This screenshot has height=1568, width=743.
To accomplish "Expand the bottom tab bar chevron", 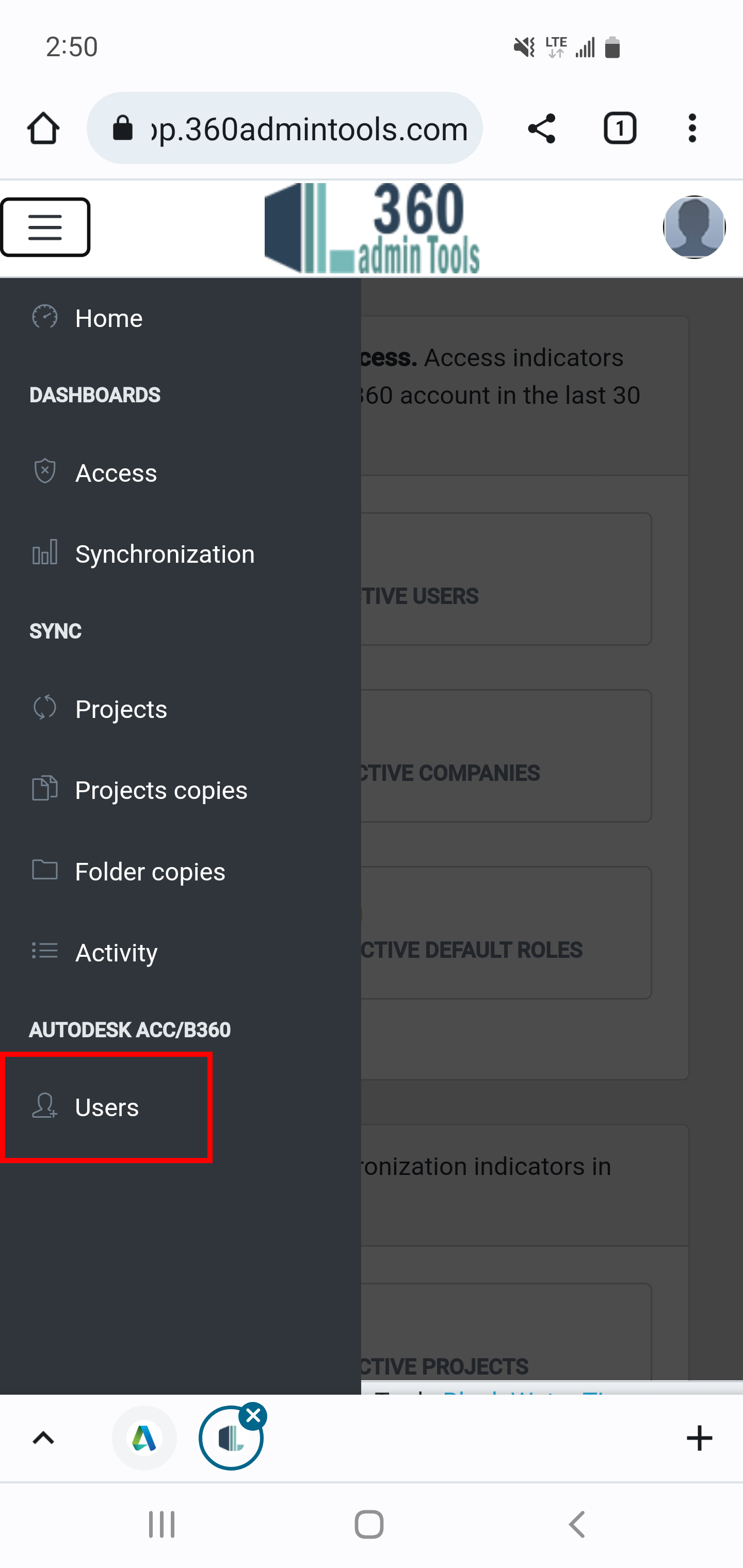I will (43, 1438).
